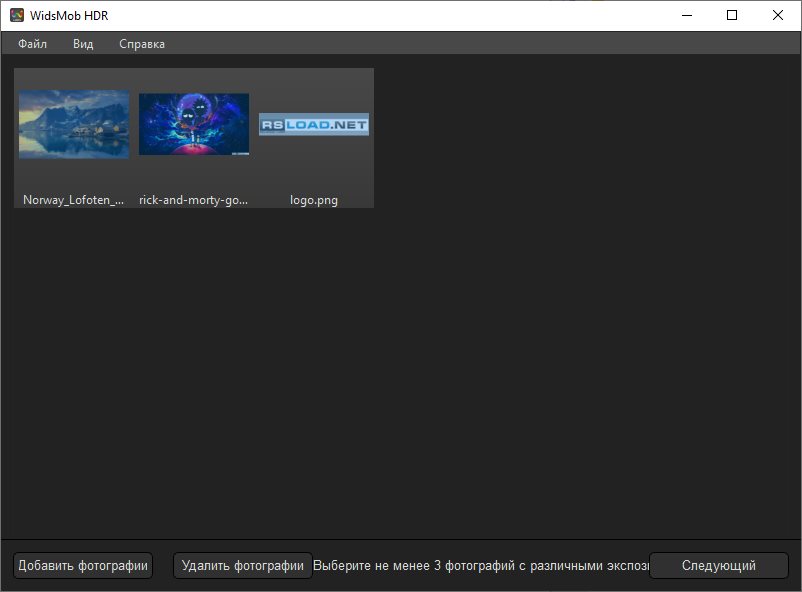Click the gap between Norway and rick-and-morty thumbnails

[x=134, y=124]
